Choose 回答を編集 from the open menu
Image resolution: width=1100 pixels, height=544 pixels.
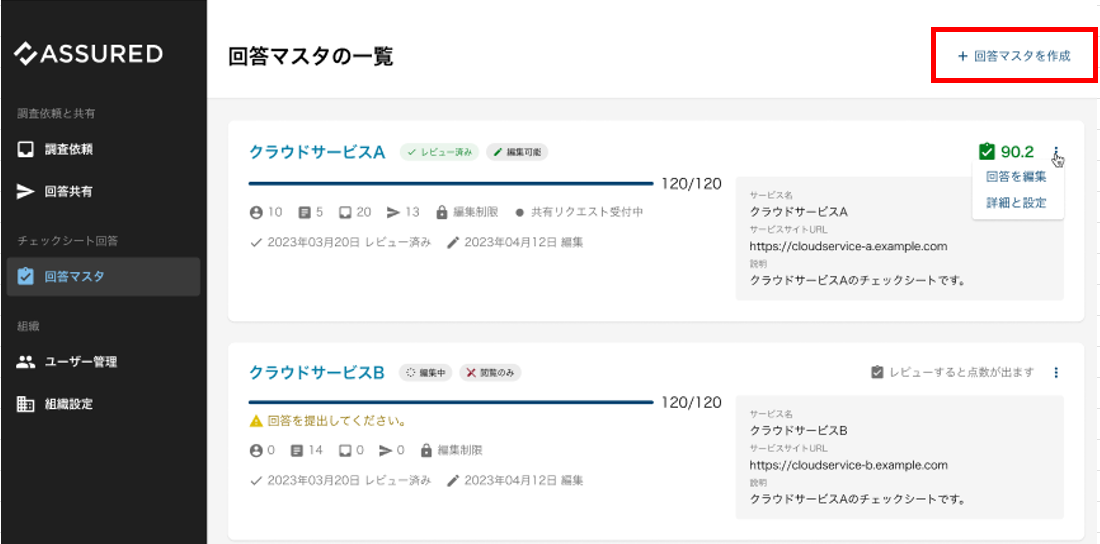click(1016, 177)
